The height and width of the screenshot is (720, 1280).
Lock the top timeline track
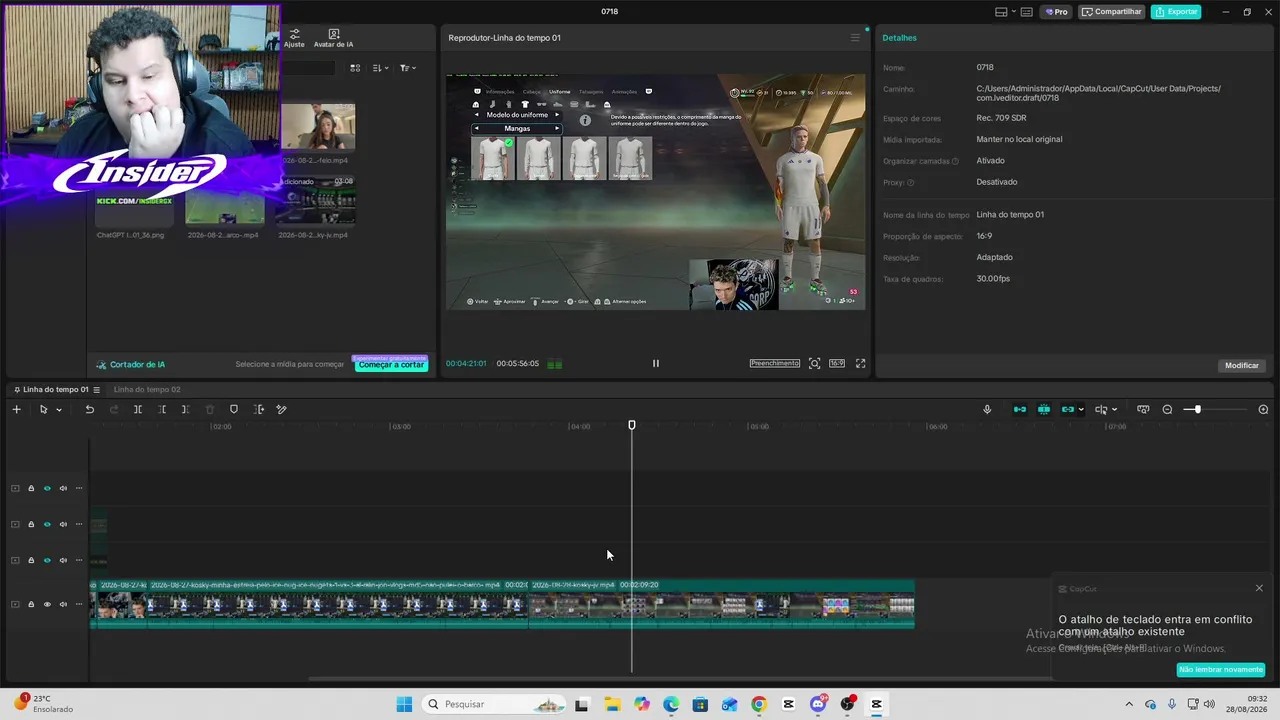tap(31, 488)
